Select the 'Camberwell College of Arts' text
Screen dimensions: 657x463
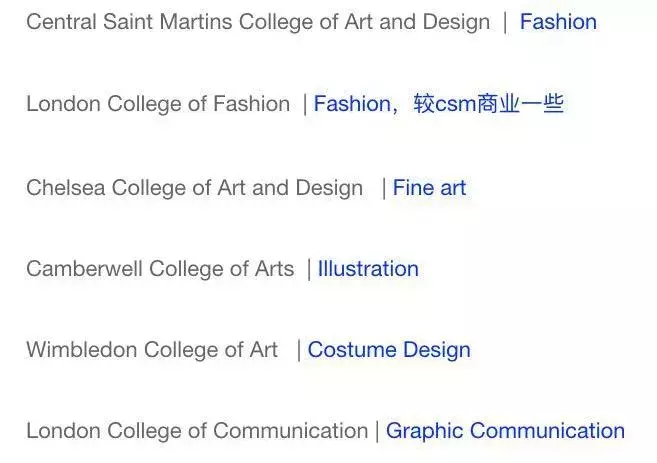point(160,269)
